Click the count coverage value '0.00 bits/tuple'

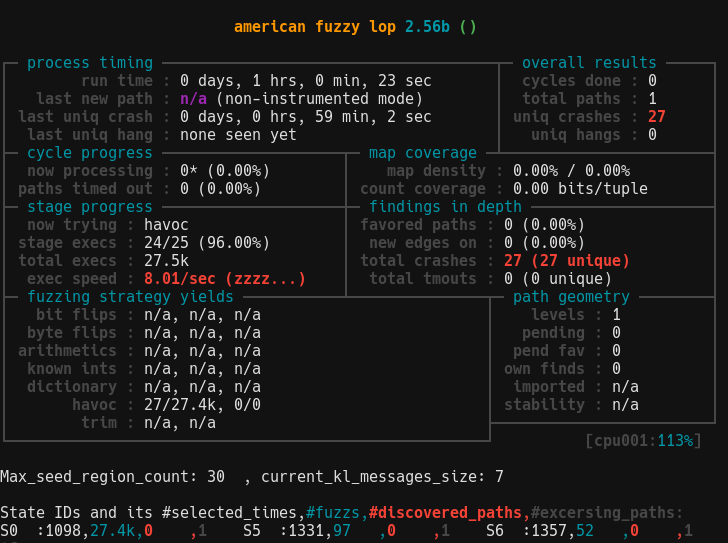(x=580, y=189)
